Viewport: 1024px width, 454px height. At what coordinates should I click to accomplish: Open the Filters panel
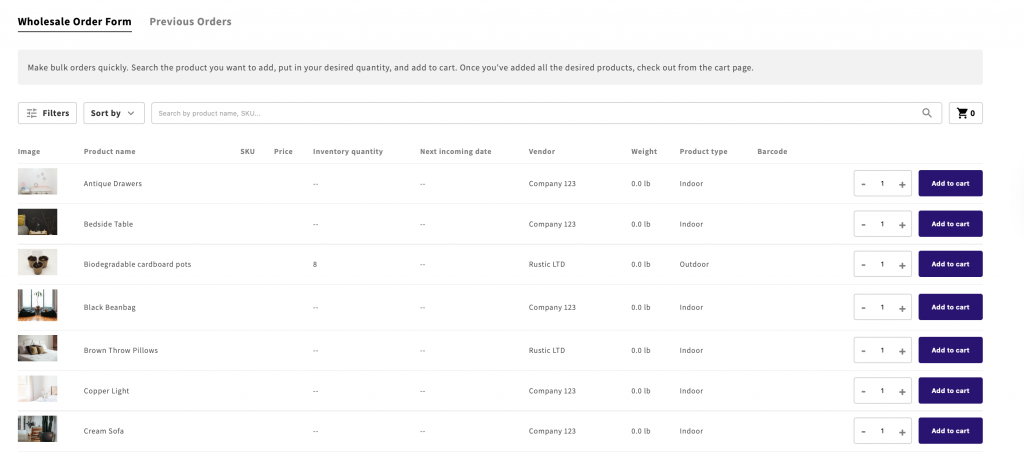[47, 113]
